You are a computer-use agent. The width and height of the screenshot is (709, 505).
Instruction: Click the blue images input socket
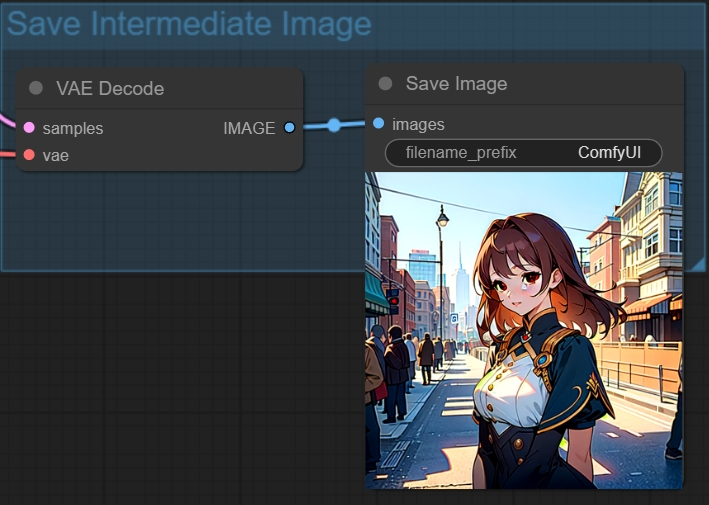(x=379, y=123)
